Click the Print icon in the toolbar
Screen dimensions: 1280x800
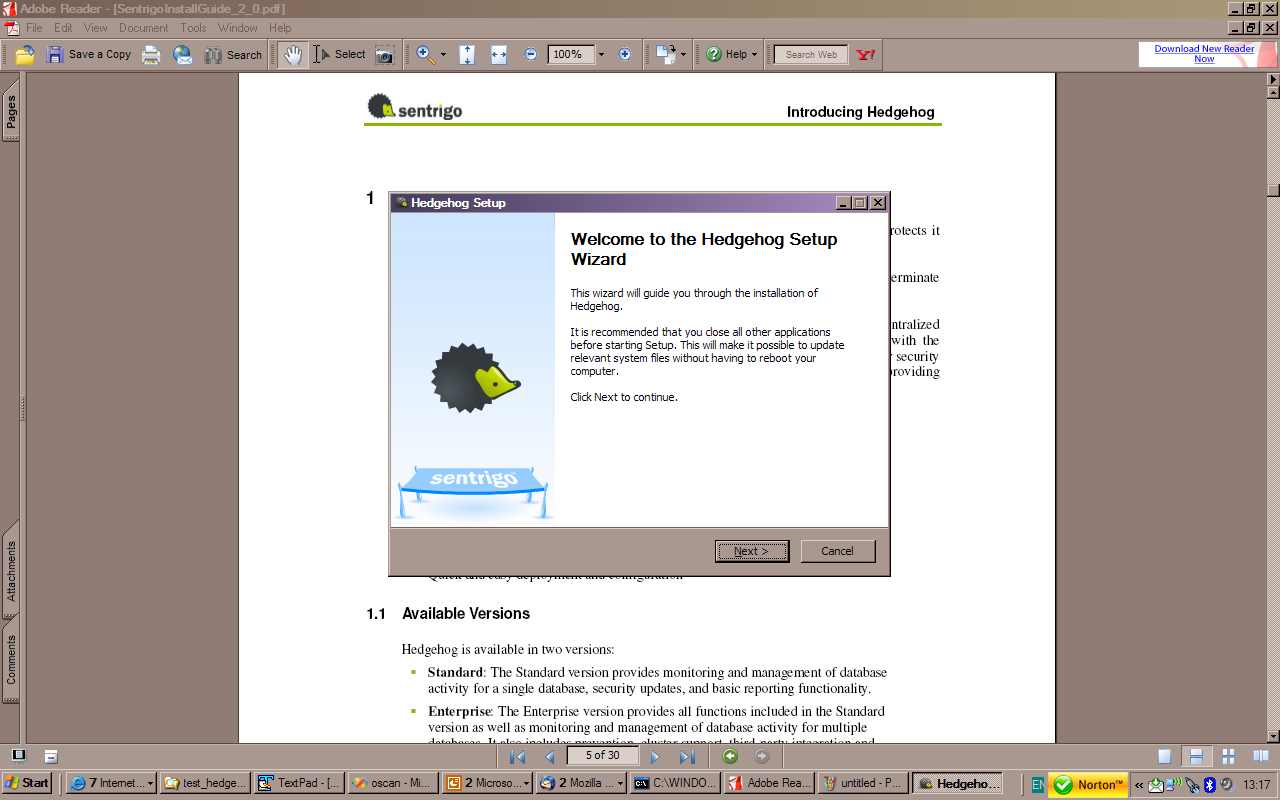(x=151, y=55)
